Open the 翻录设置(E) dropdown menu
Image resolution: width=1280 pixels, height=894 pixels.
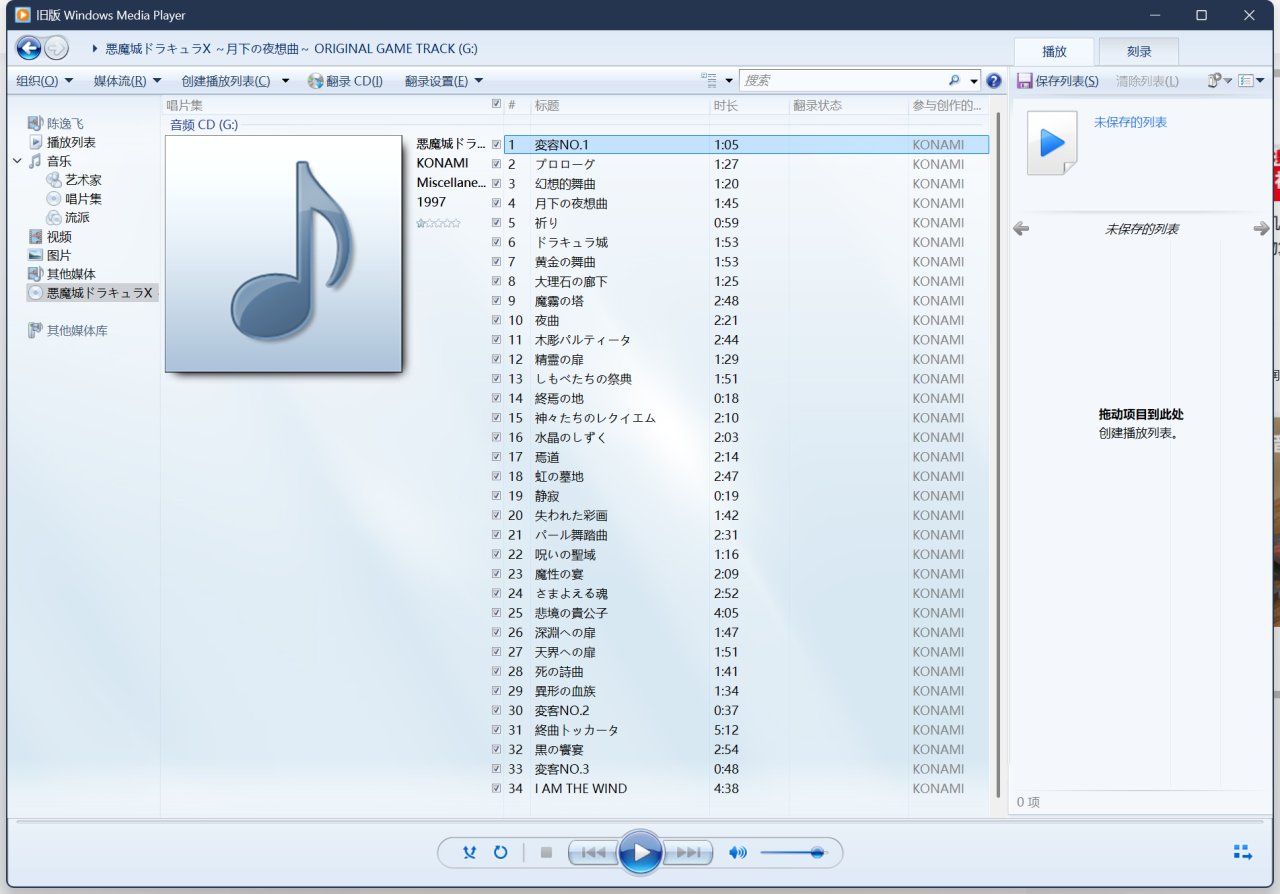click(444, 81)
